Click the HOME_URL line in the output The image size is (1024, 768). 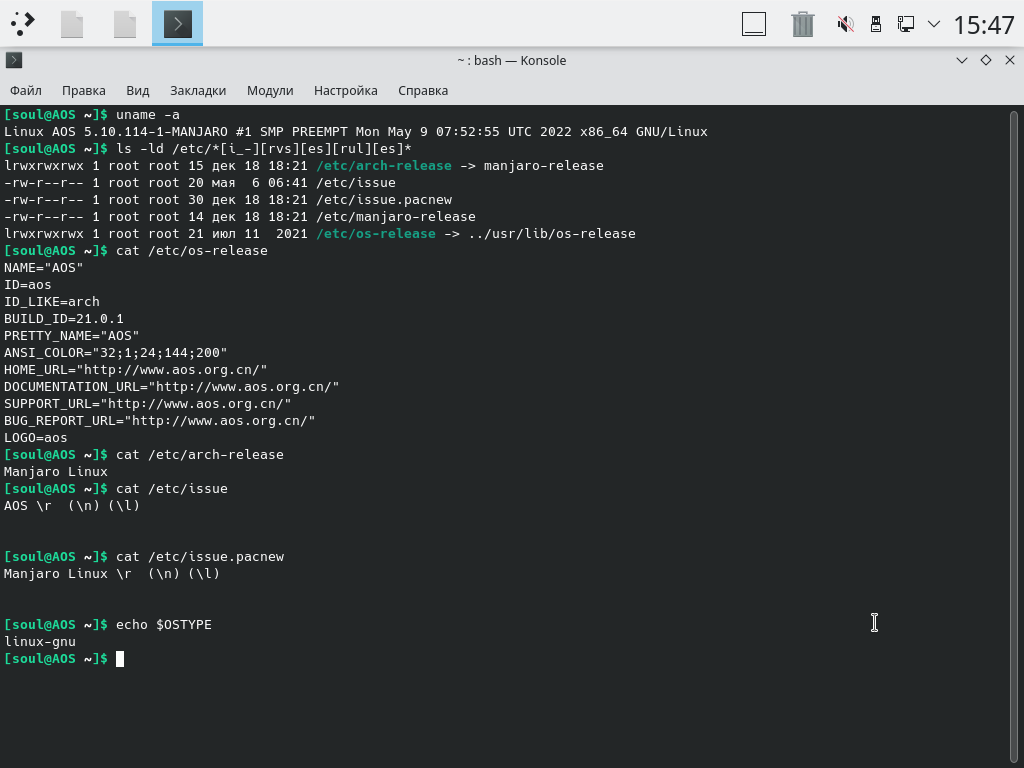pyautogui.click(x=136, y=370)
